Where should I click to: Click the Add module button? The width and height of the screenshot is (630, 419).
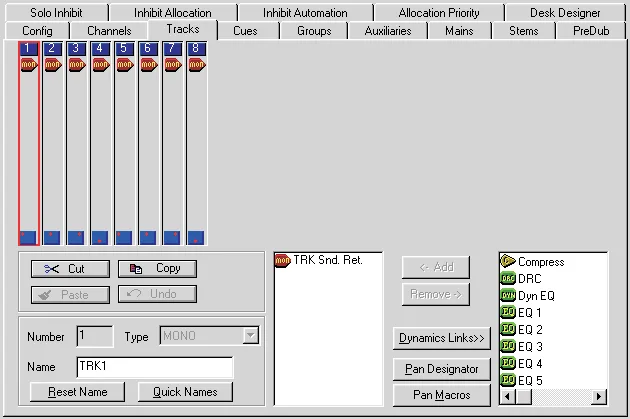(436, 267)
